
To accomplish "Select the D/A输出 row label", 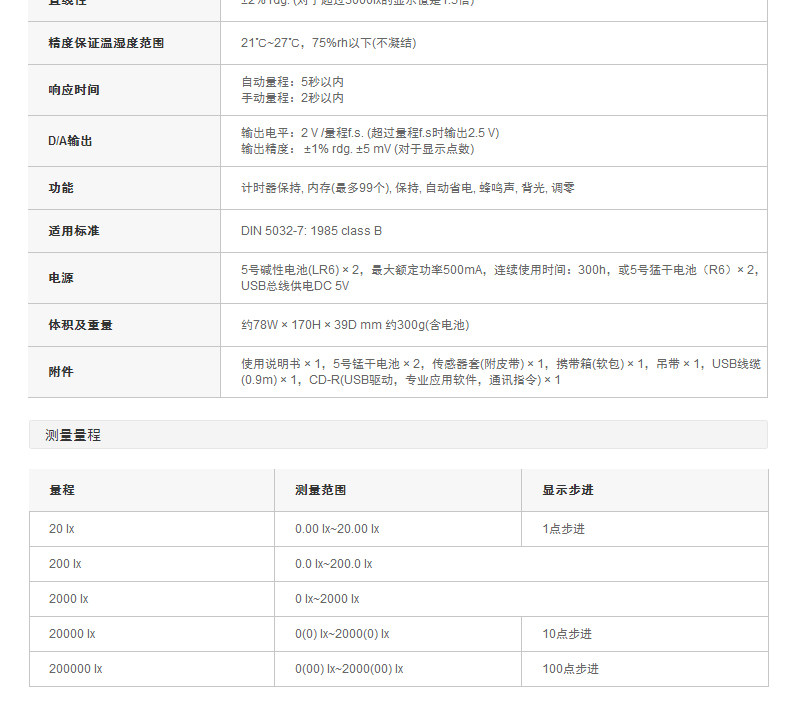I will pyautogui.click(x=70, y=141).
